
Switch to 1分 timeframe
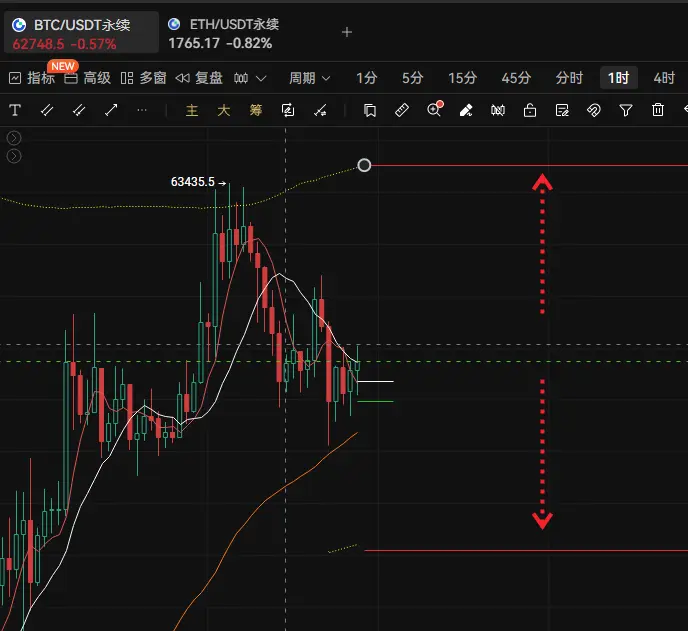(x=366, y=78)
